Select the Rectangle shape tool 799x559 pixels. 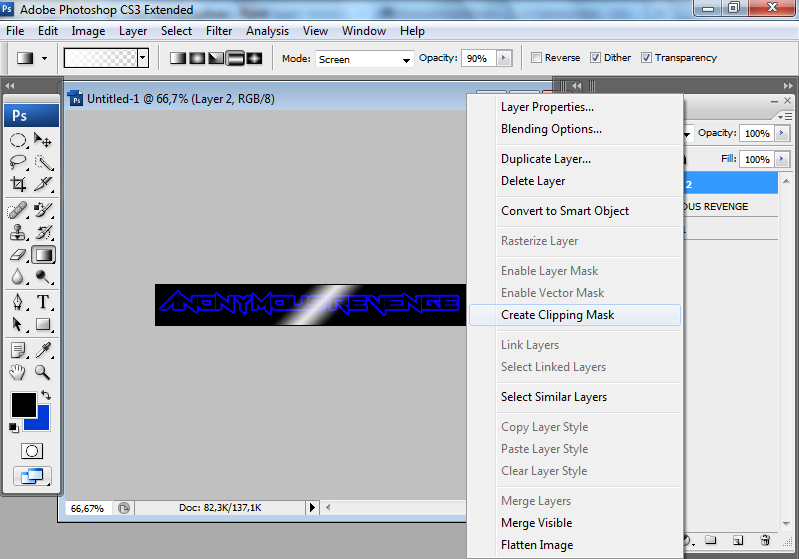[43, 324]
